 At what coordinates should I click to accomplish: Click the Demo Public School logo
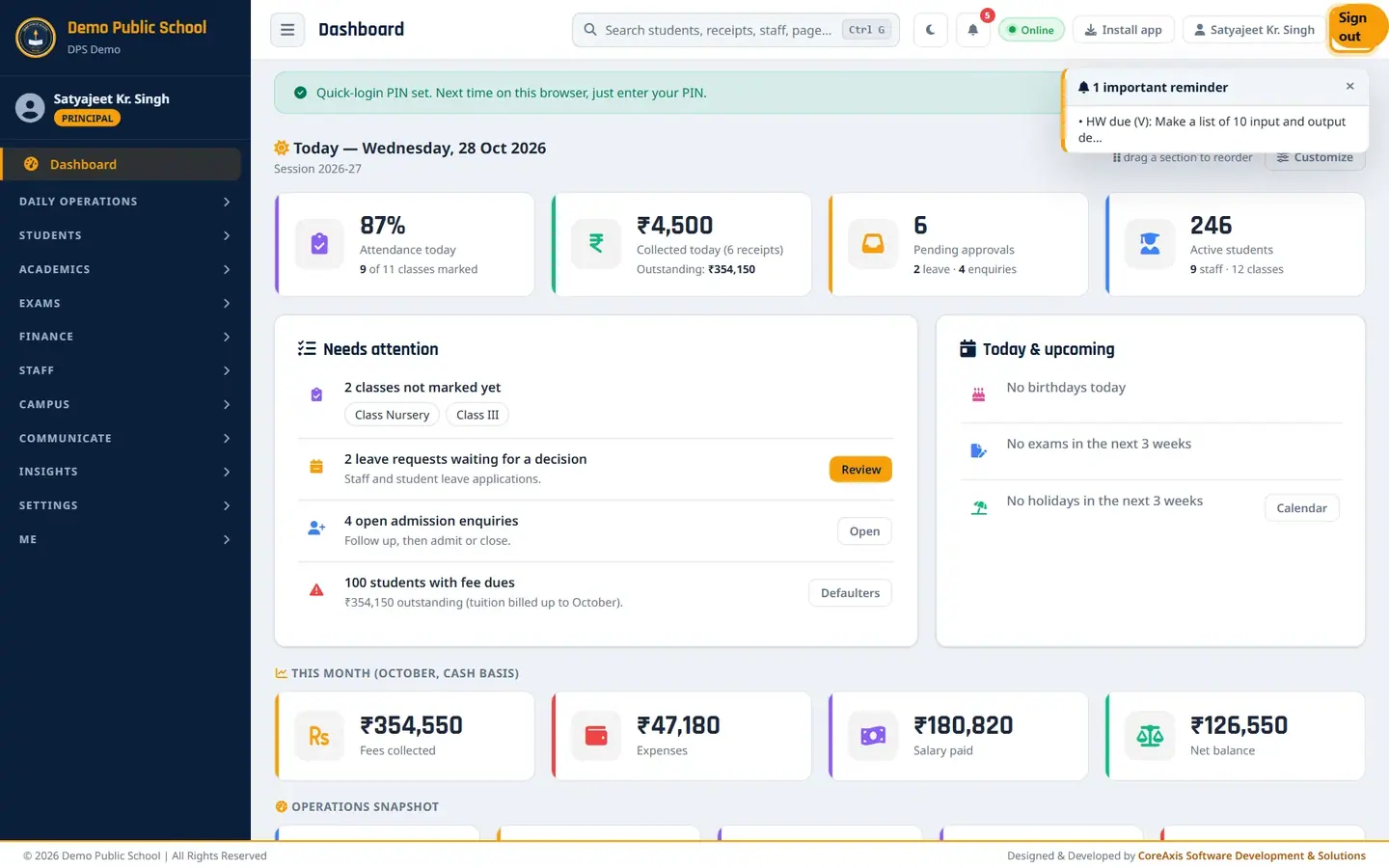pos(36,38)
